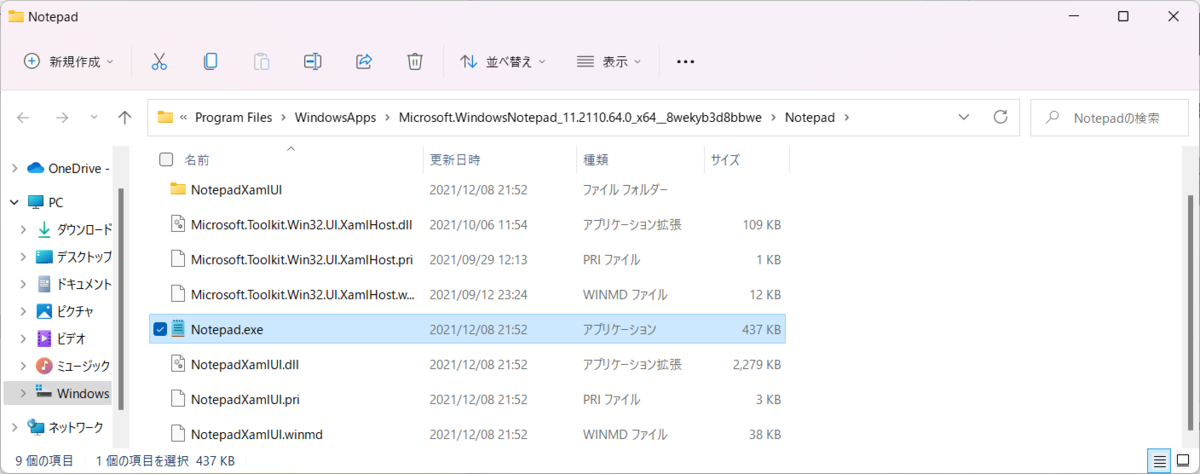1200x474 pixels.
Task: Click the Notepad.exe application icon
Action: tap(178, 328)
